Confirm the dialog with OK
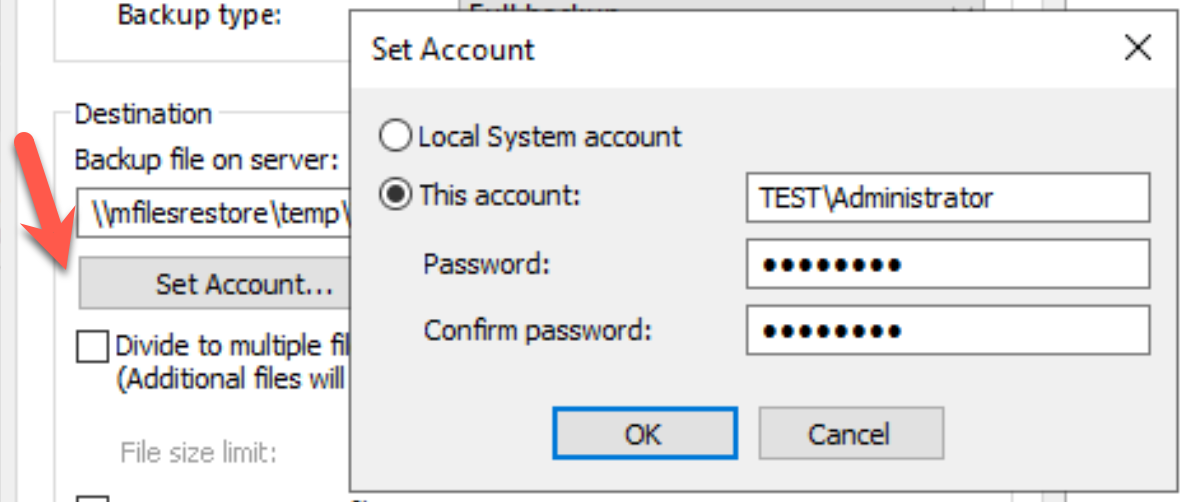Viewport: 1190px width, 502px height. pyautogui.click(x=644, y=434)
